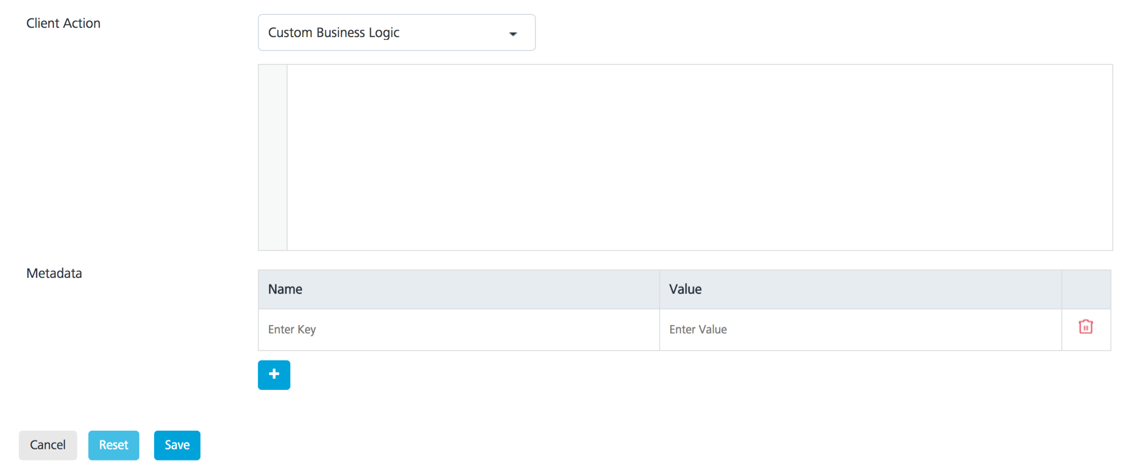This screenshot has height=472, width=1123.
Task: Select the "Custom Business Logic" text in dropdown
Action: coord(334,33)
